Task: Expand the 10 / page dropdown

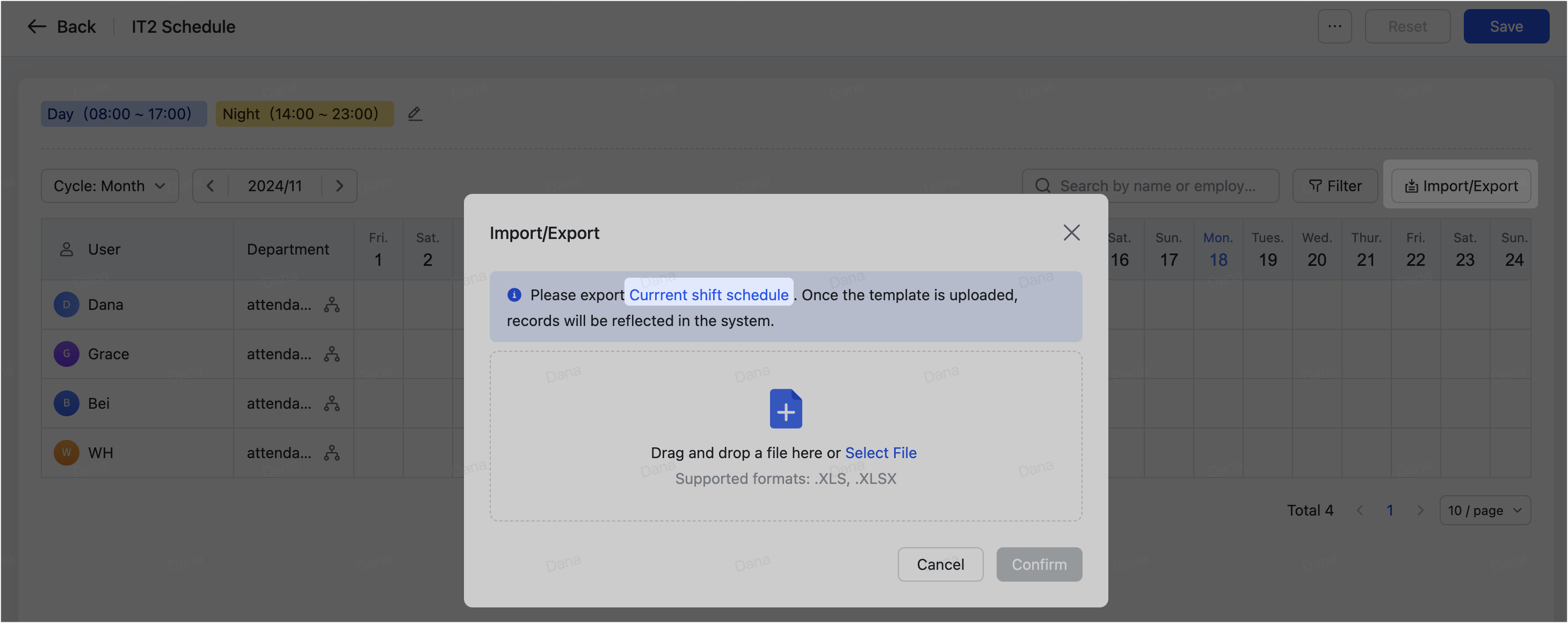Action: pyautogui.click(x=1484, y=510)
